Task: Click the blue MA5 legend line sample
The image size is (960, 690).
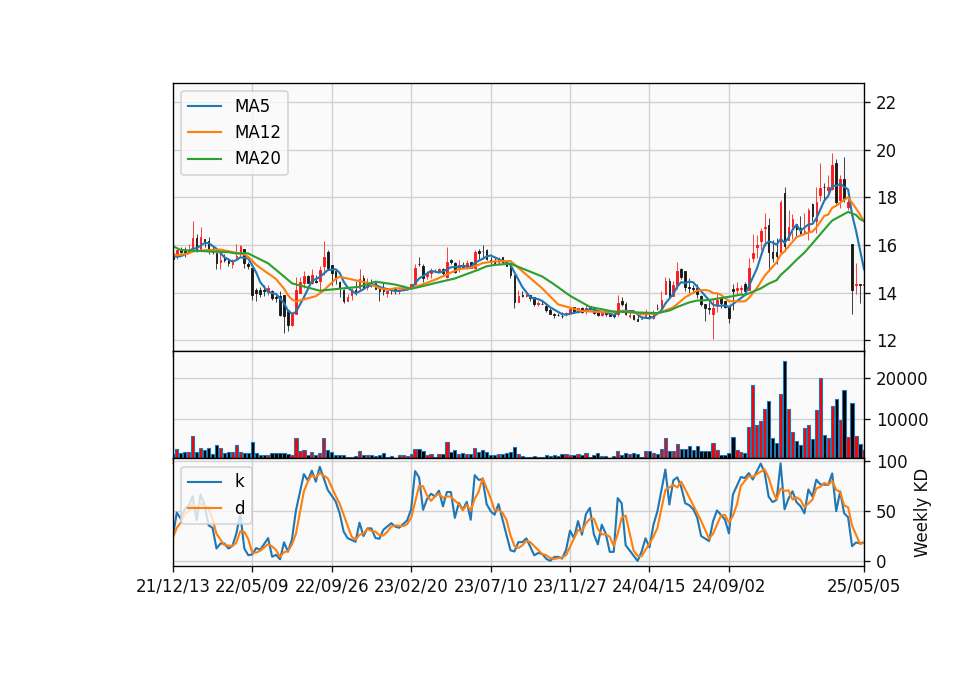Action: pos(204,106)
